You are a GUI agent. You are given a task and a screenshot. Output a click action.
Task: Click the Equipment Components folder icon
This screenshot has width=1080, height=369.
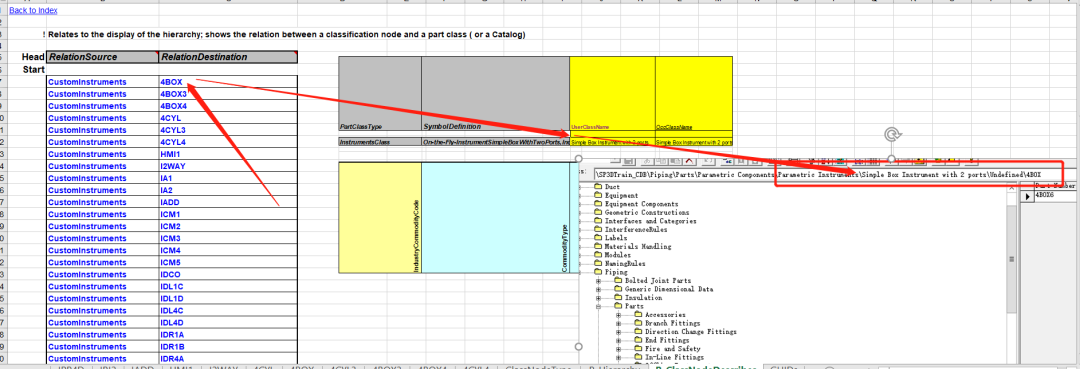point(599,204)
